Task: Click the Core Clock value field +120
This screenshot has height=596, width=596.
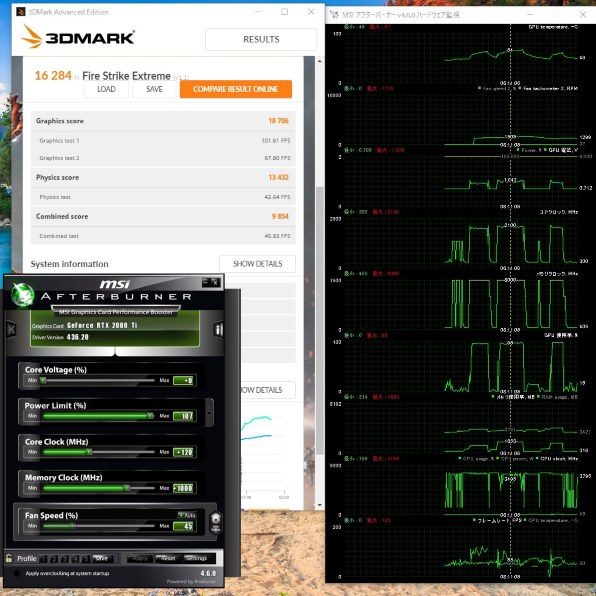Action: click(x=184, y=452)
